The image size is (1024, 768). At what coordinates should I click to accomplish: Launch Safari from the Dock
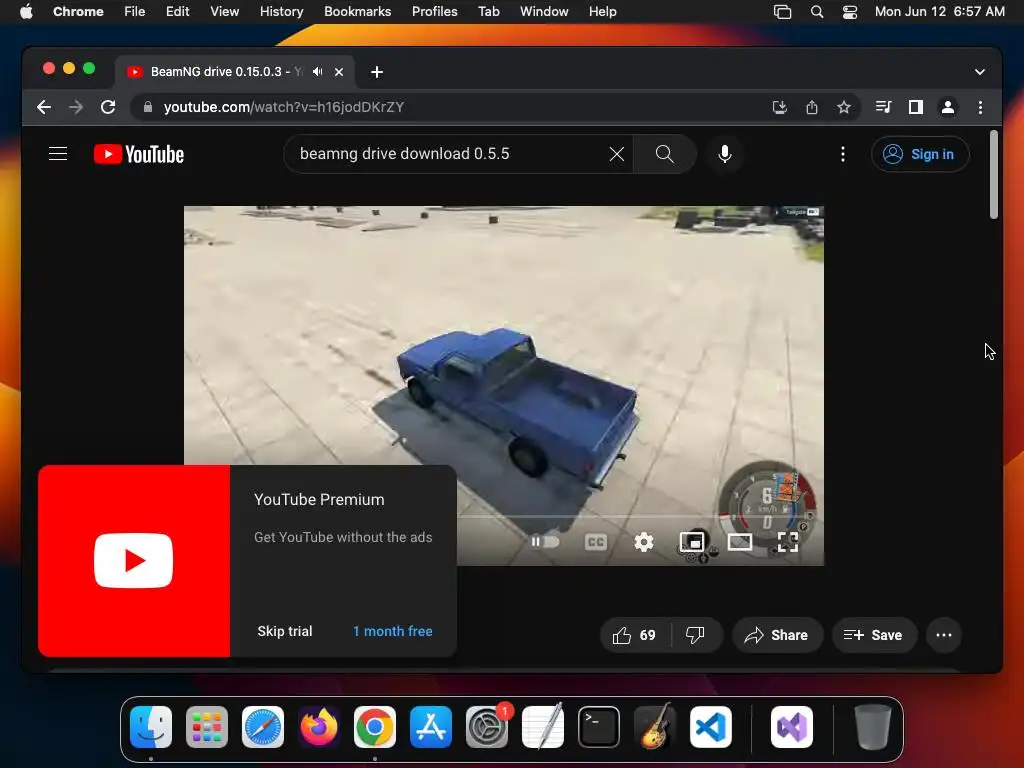[x=263, y=727]
